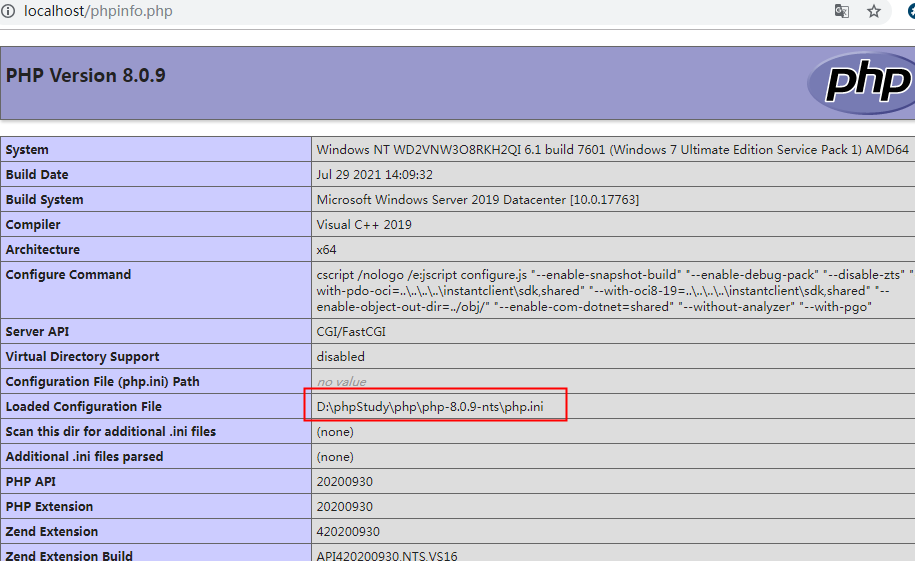Click the System row label
The image size is (915, 561).
[x=27, y=149]
